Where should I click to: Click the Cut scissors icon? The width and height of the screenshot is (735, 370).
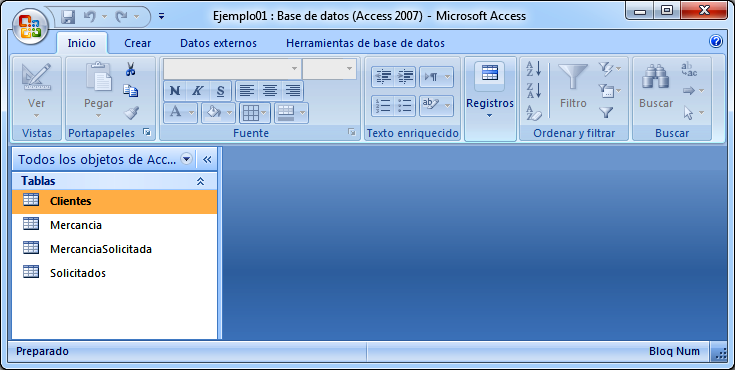[131, 69]
